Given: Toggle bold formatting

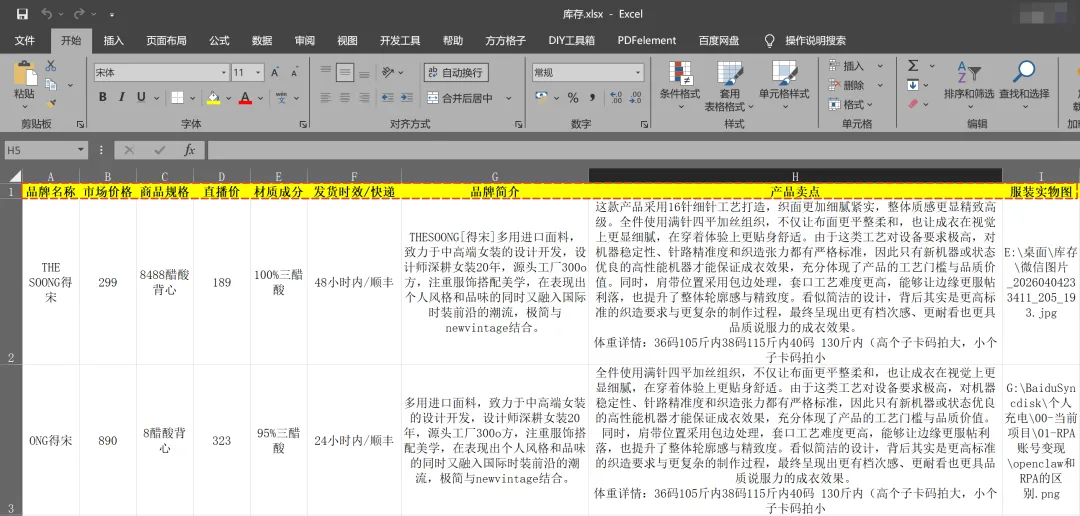Looking at the screenshot, I should 103,97.
